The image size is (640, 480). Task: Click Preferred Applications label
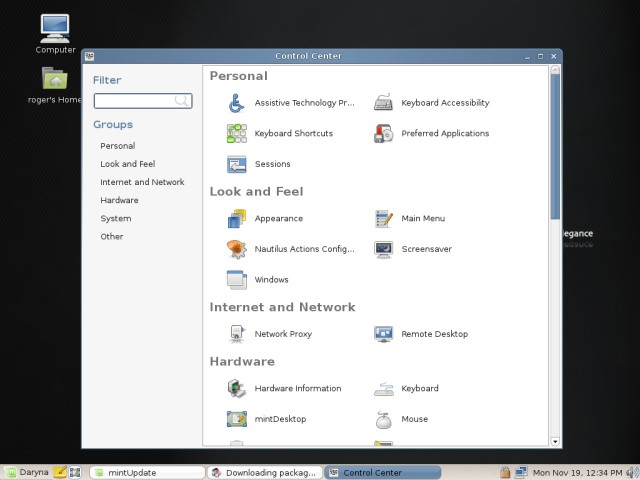[445, 133]
